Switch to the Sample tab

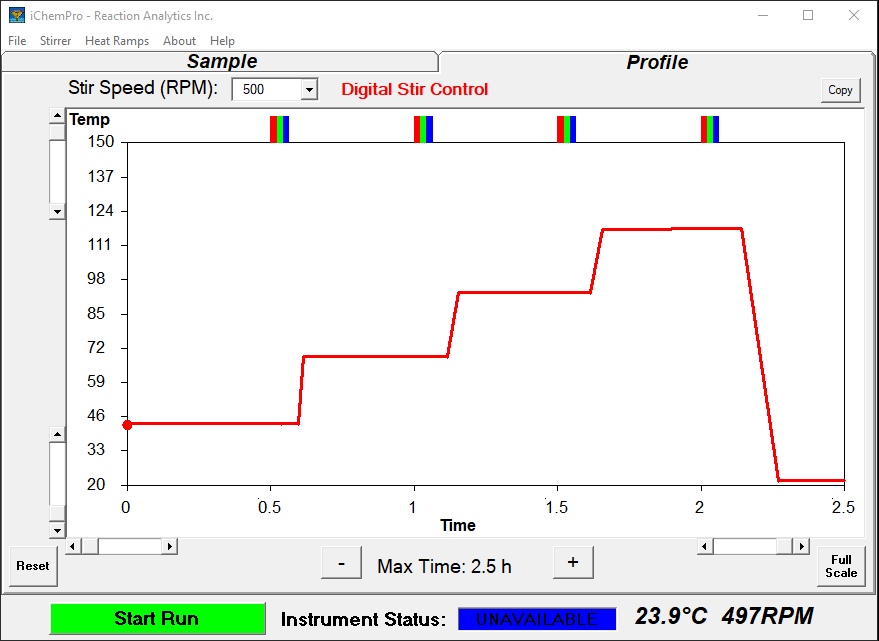click(220, 61)
